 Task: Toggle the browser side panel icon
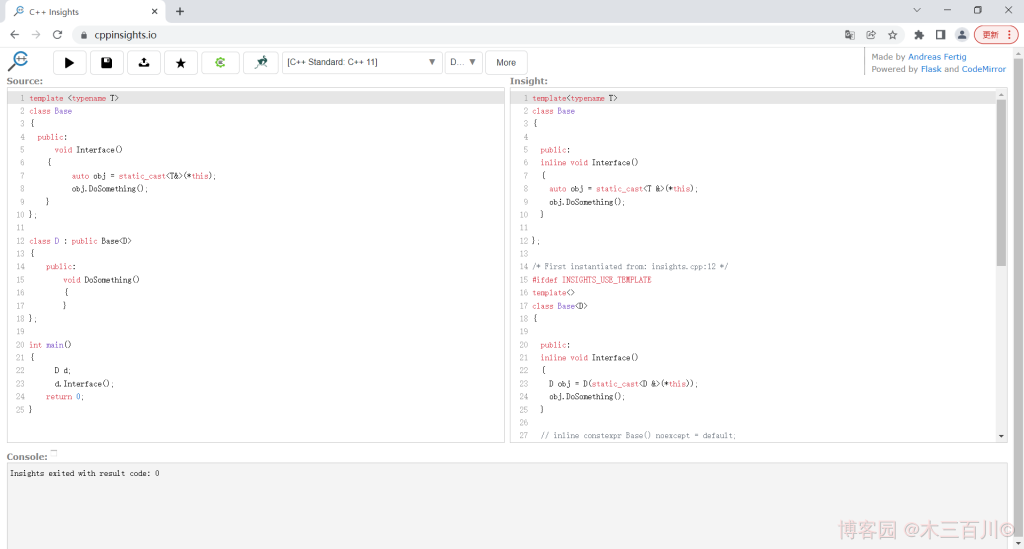tap(940, 34)
